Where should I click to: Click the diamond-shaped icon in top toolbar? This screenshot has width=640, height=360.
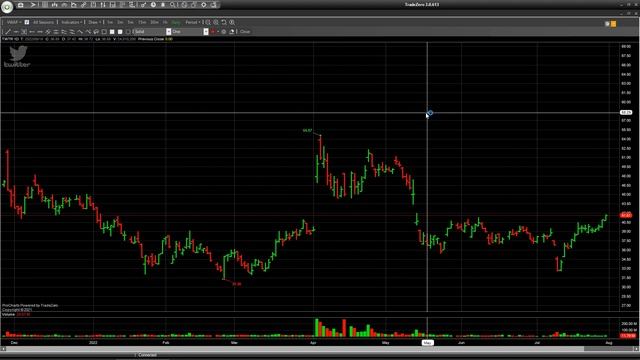204,5
